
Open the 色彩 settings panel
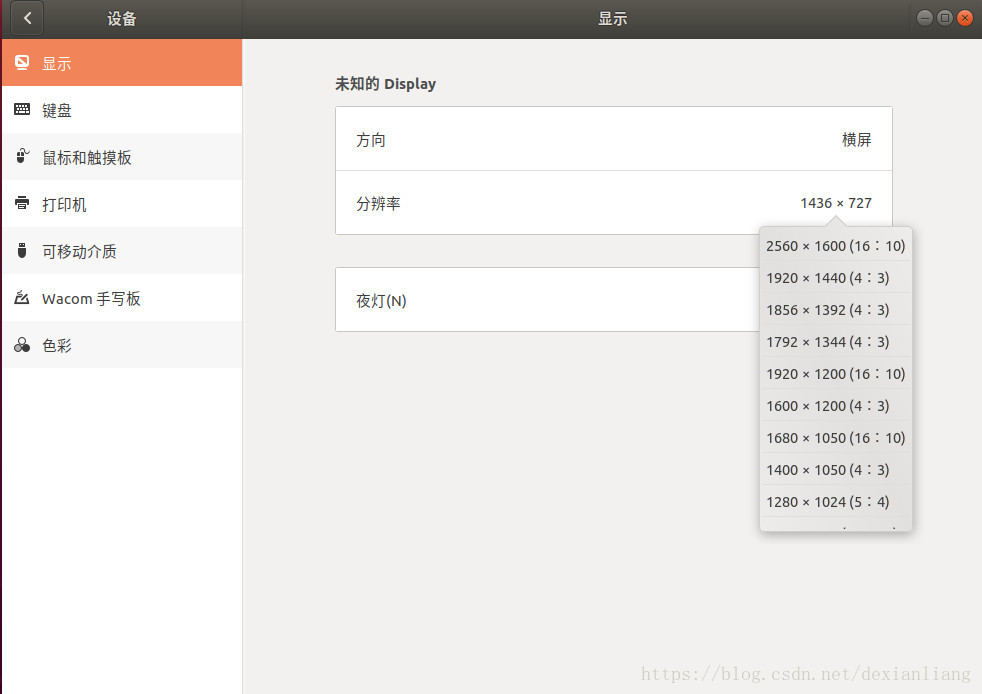[122, 344]
